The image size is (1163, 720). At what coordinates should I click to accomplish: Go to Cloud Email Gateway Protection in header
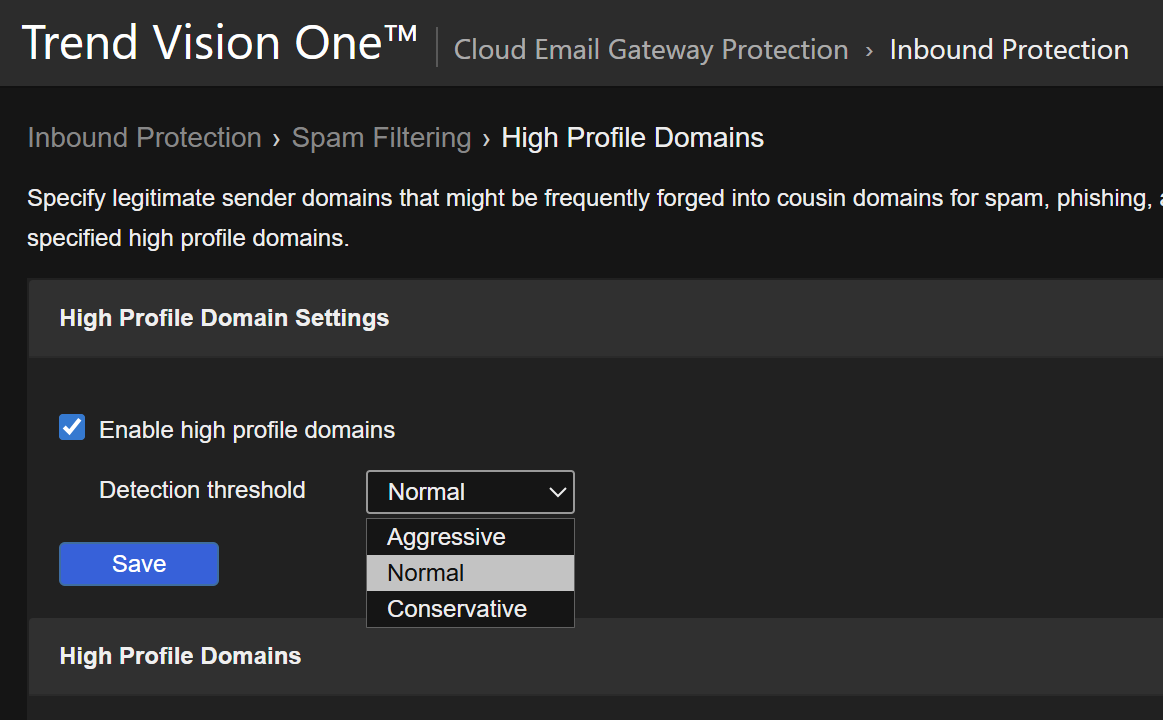pyautogui.click(x=651, y=50)
